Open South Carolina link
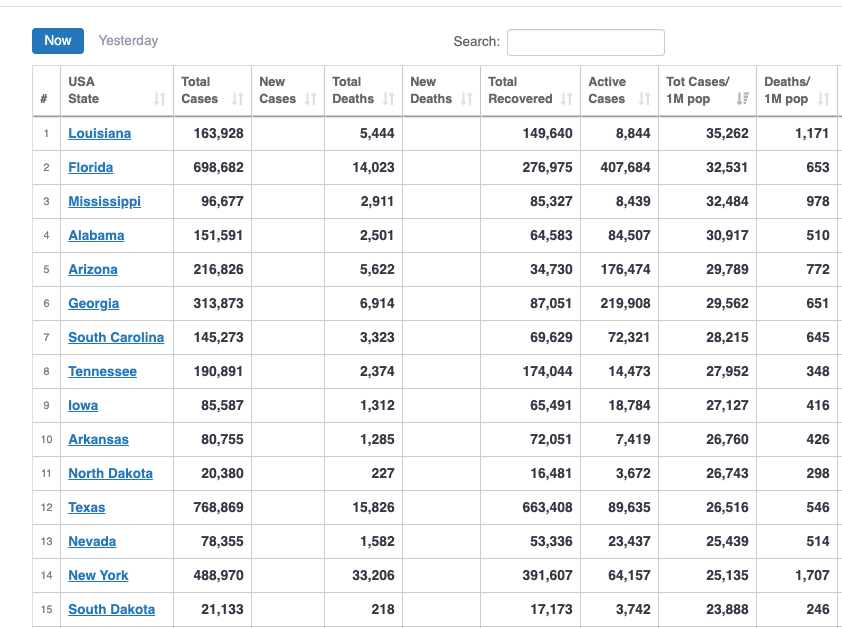Viewport: 842px width, 628px height. tap(116, 337)
